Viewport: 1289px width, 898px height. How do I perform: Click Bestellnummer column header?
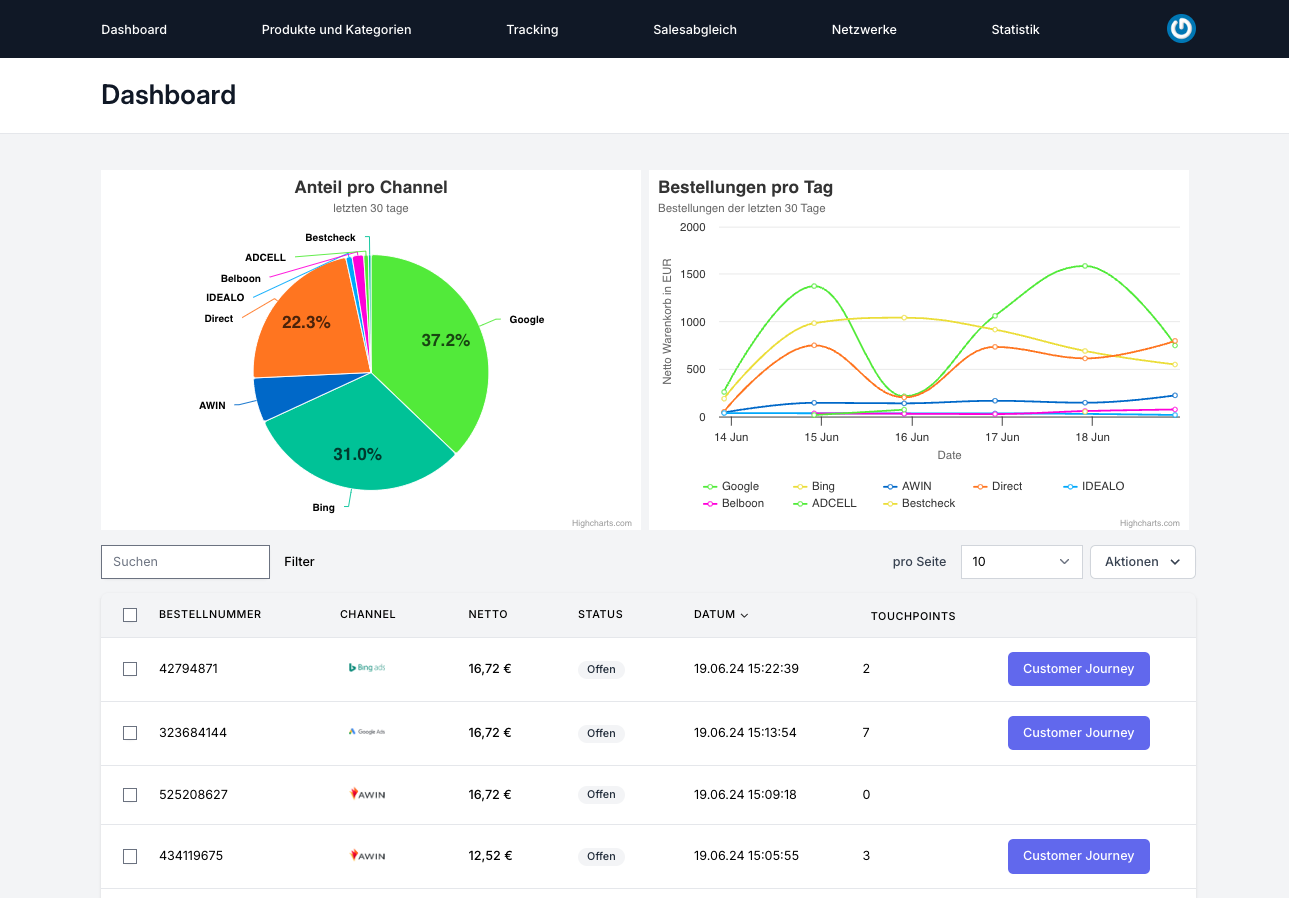point(210,615)
